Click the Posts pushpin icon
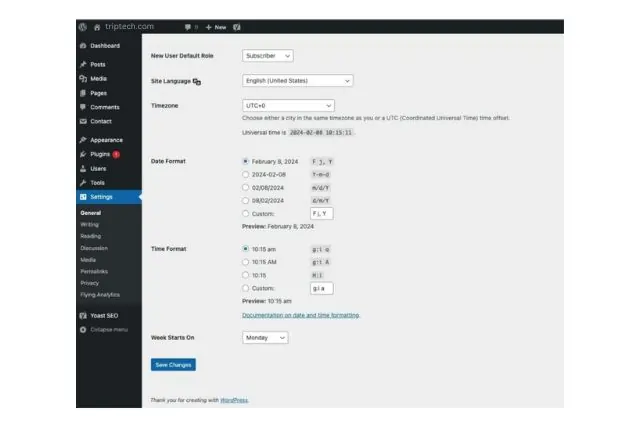 coord(83,64)
